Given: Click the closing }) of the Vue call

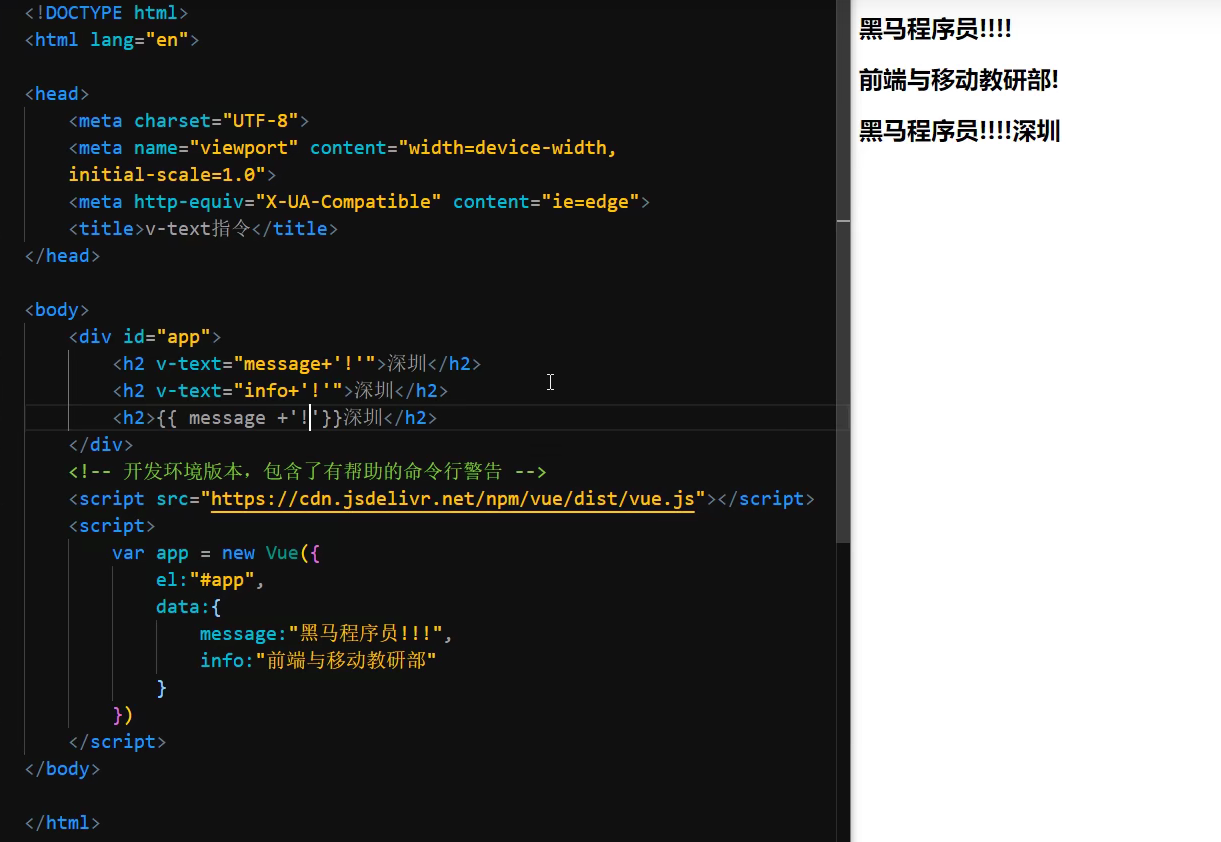Looking at the screenshot, I should point(123,715).
